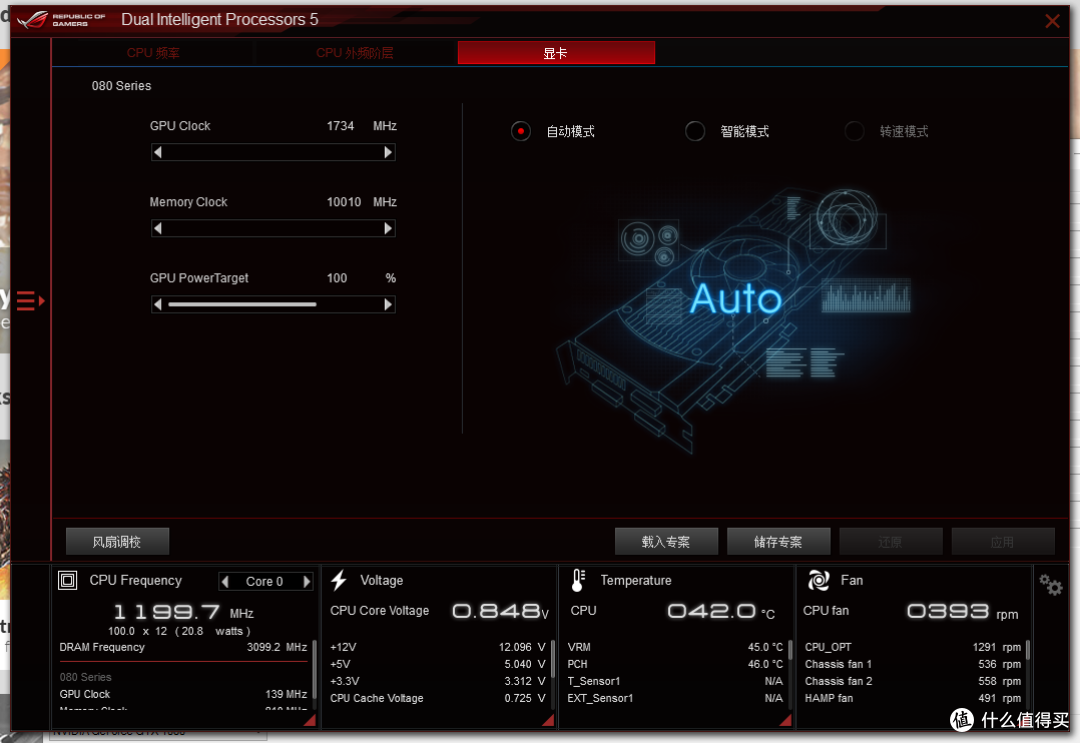1080x743 pixels.
Task: Click the Chassis fan 1 row
Action: (x=913, y=664)
